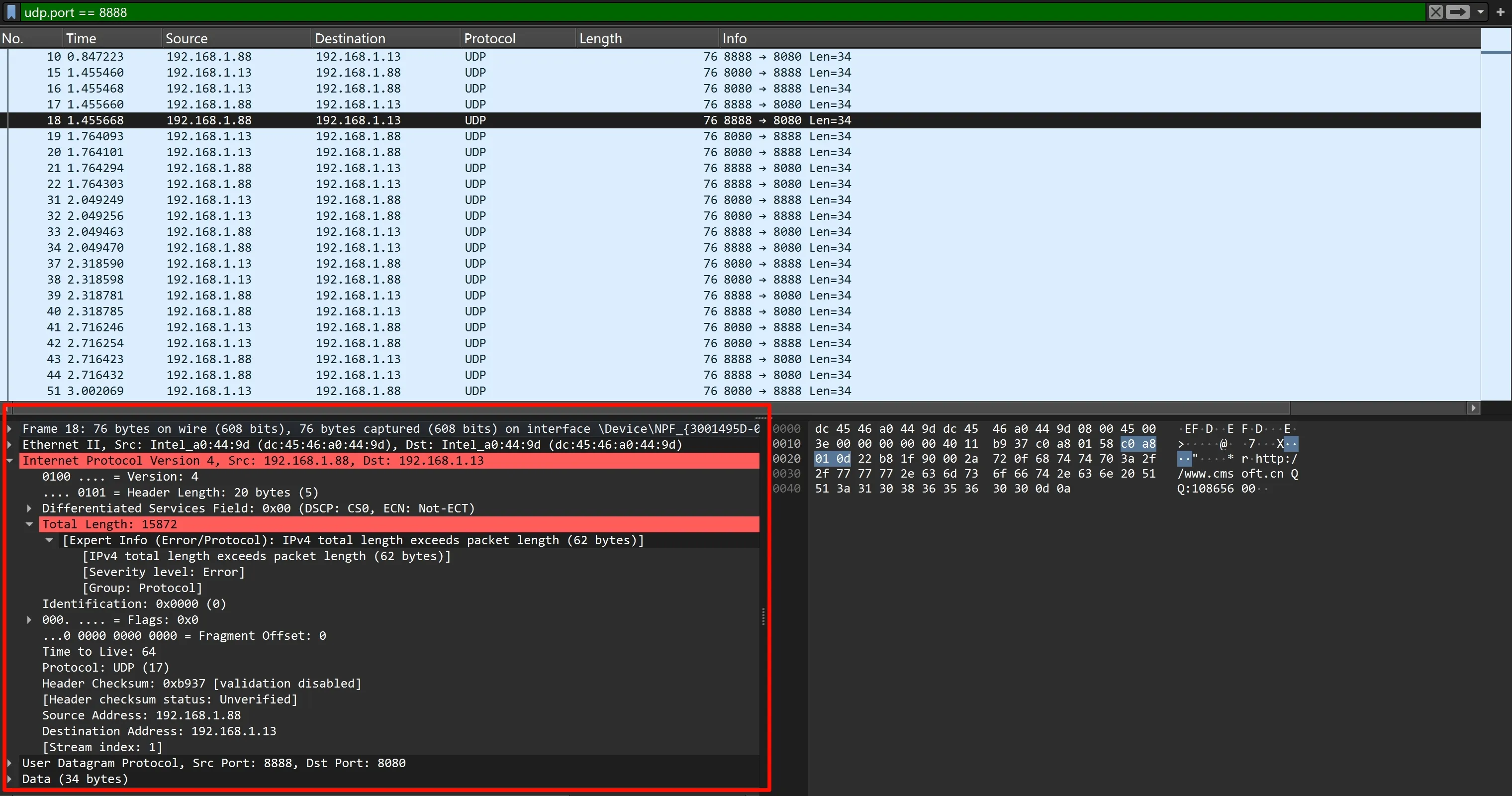Select packet number 31 in list
1512x796 pixels.
point(235,199)
